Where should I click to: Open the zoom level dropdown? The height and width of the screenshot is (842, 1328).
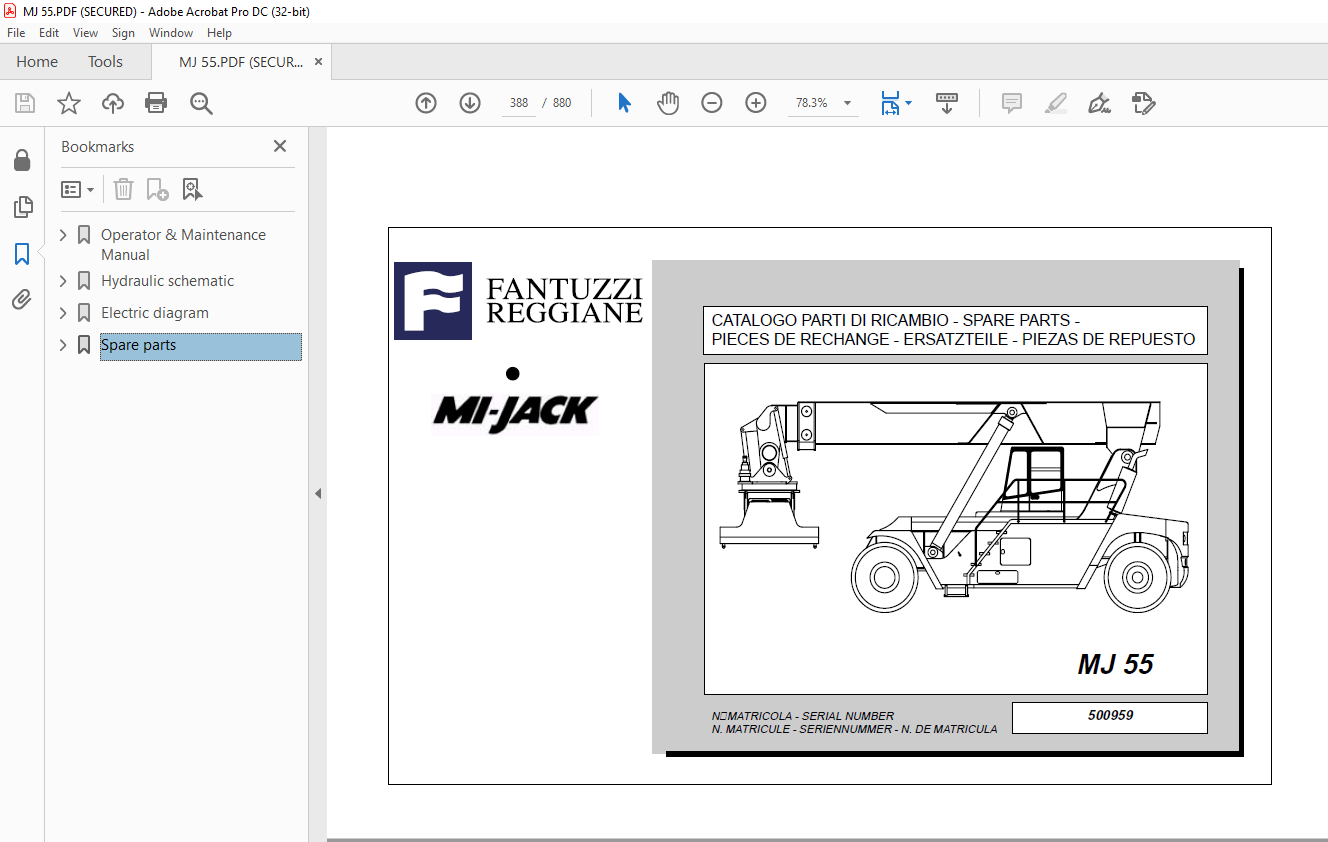click(x=848, y=103)
